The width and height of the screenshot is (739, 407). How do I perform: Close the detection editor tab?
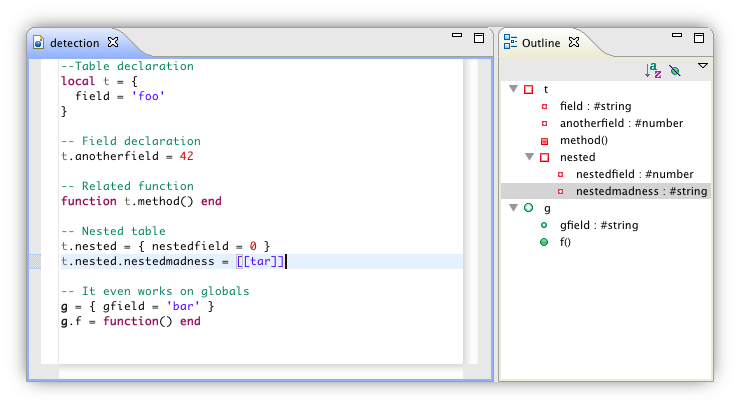pyautogui.click(x=113, y=42)
